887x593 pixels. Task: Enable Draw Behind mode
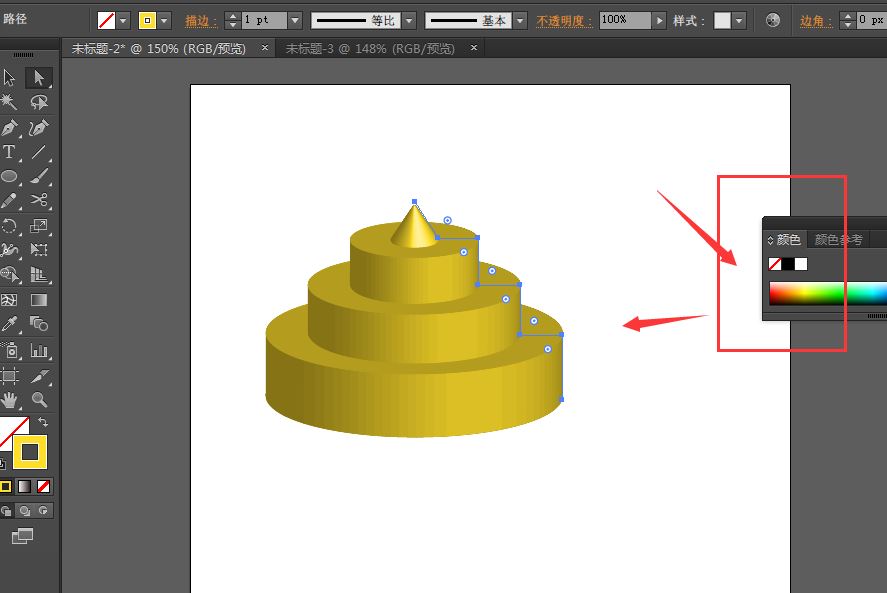(x=24, y=510)
